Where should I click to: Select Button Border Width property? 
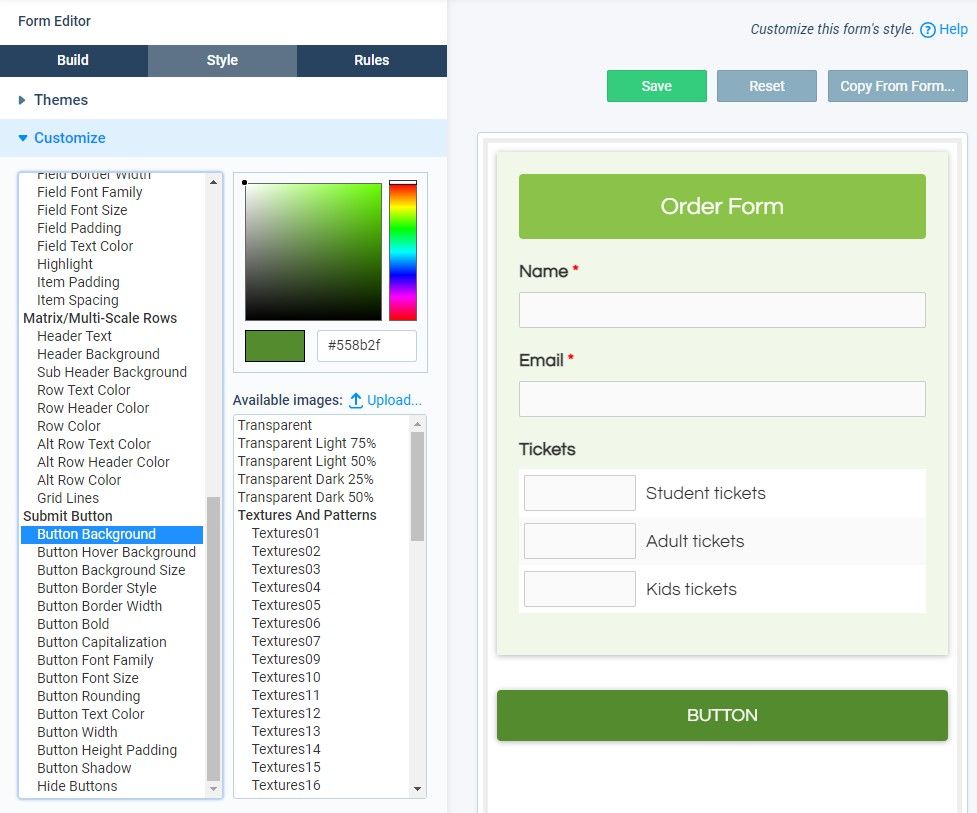pyautogui.click(x=99, y=606)
